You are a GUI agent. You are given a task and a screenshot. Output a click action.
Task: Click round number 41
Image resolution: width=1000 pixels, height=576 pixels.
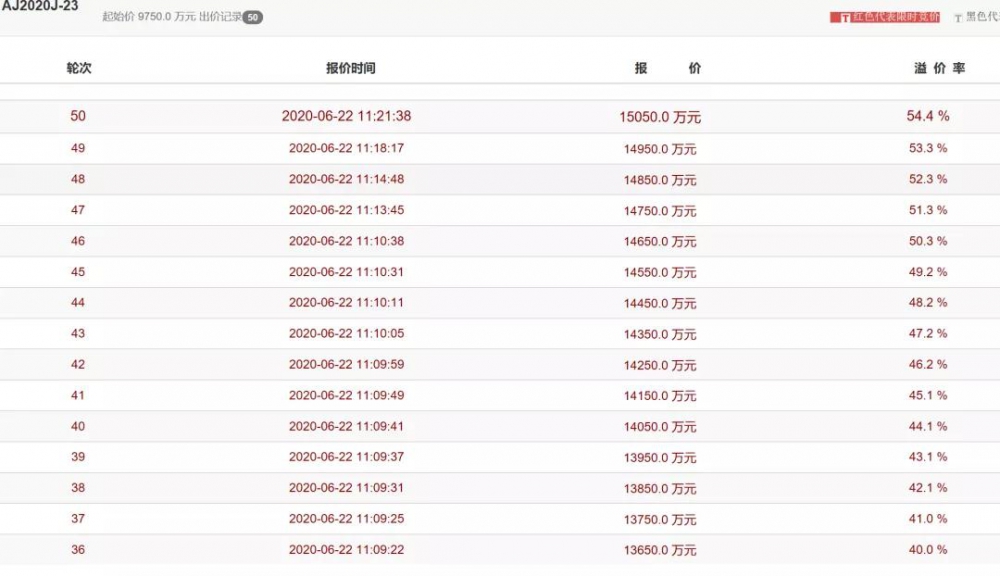78,395
